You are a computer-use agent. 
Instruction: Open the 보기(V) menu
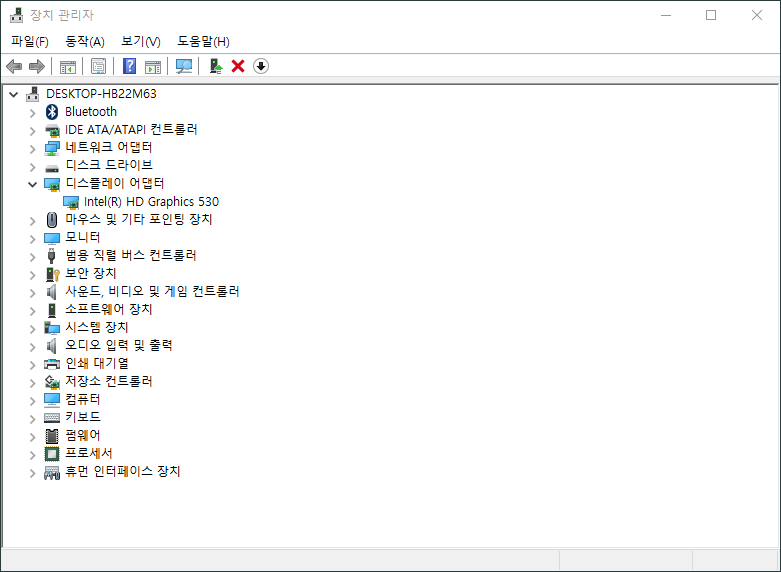(141, 41)
